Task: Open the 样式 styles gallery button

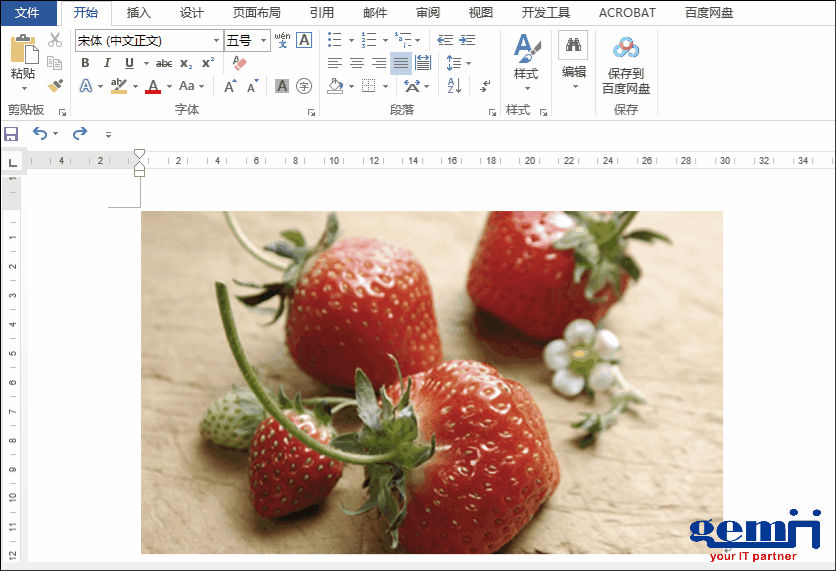Action: (526, 58)
